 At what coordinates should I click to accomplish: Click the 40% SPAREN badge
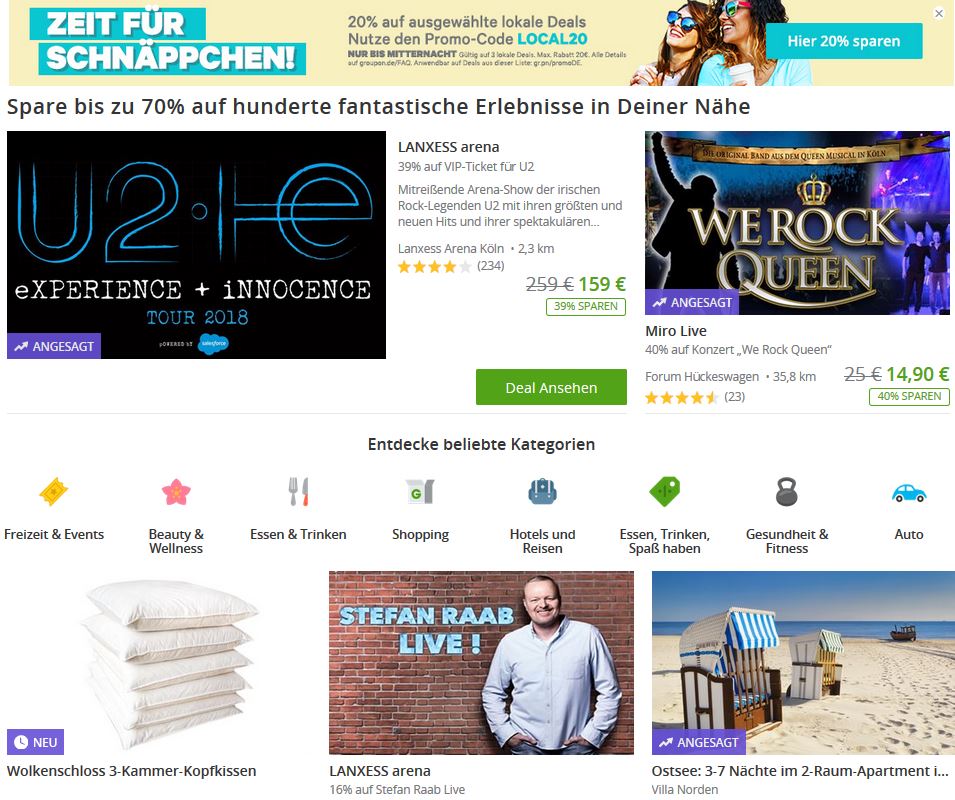(x=909, y=396)
